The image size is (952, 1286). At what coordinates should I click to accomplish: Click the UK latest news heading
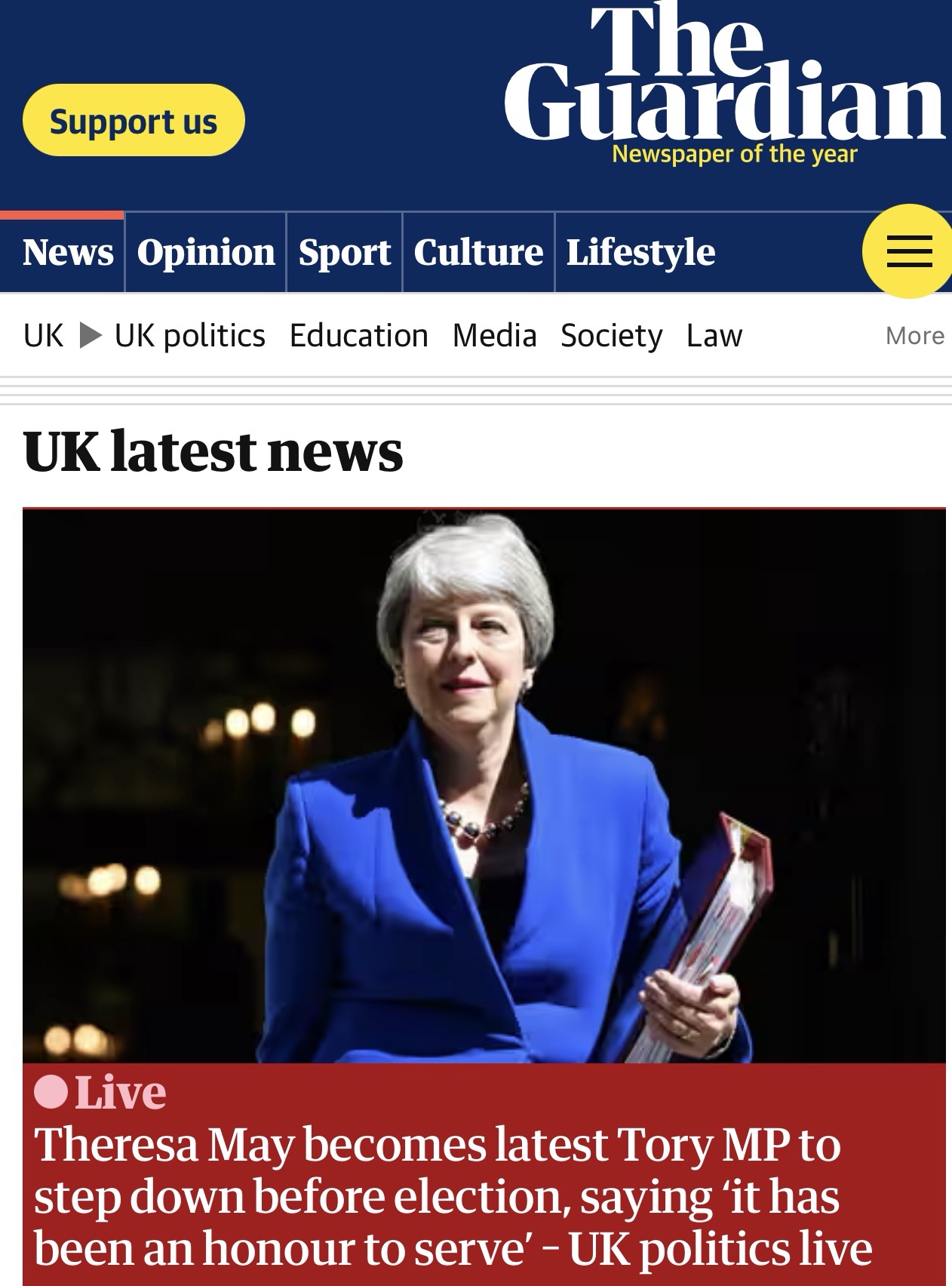(x=213, y=451)
